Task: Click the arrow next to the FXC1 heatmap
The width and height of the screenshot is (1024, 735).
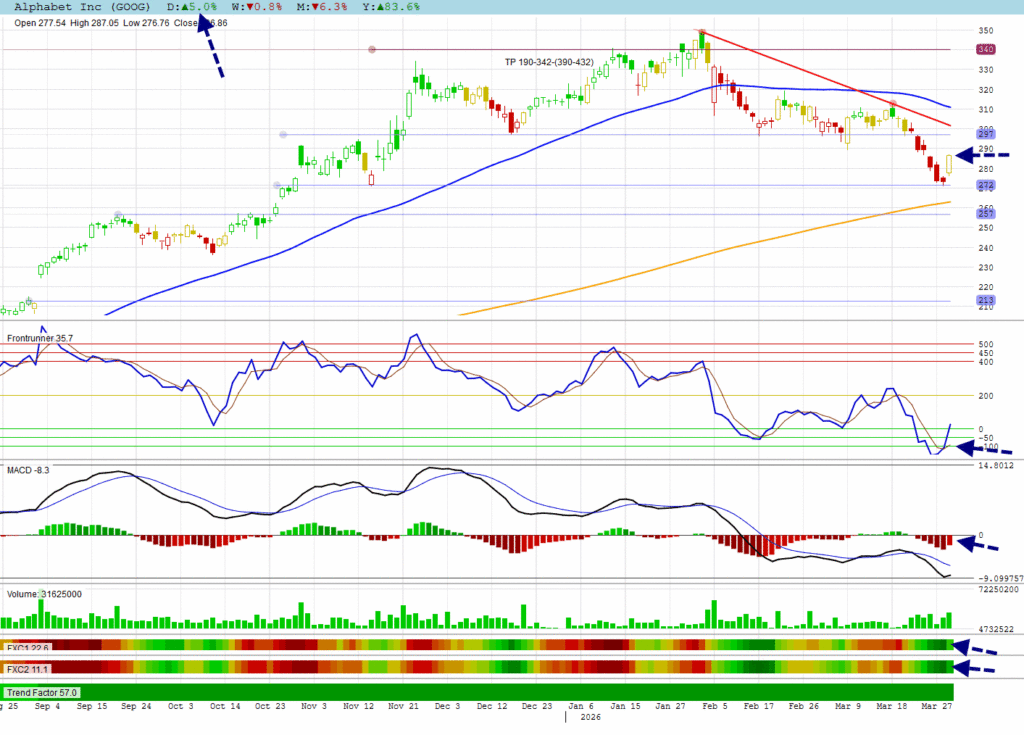Action: coord(980,647)
